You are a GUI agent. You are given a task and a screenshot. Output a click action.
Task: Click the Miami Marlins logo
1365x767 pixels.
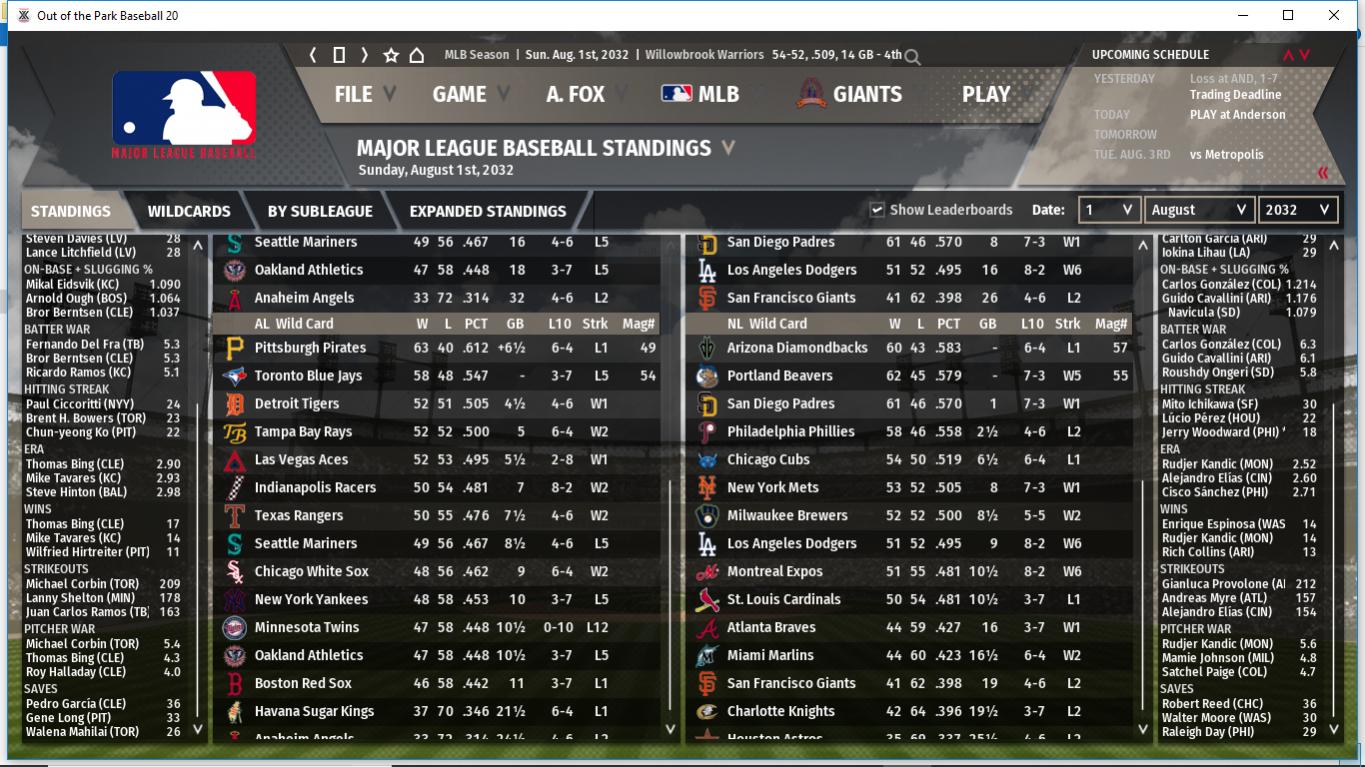[707, 656]
